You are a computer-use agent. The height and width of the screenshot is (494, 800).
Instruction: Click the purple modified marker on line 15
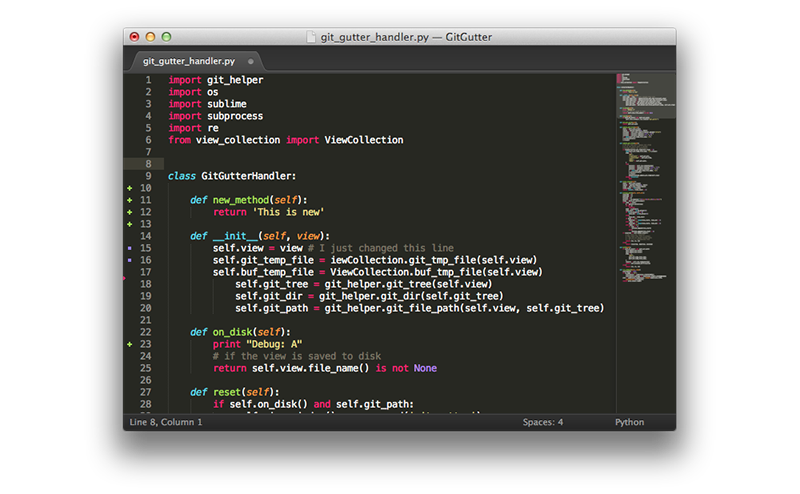130,248
